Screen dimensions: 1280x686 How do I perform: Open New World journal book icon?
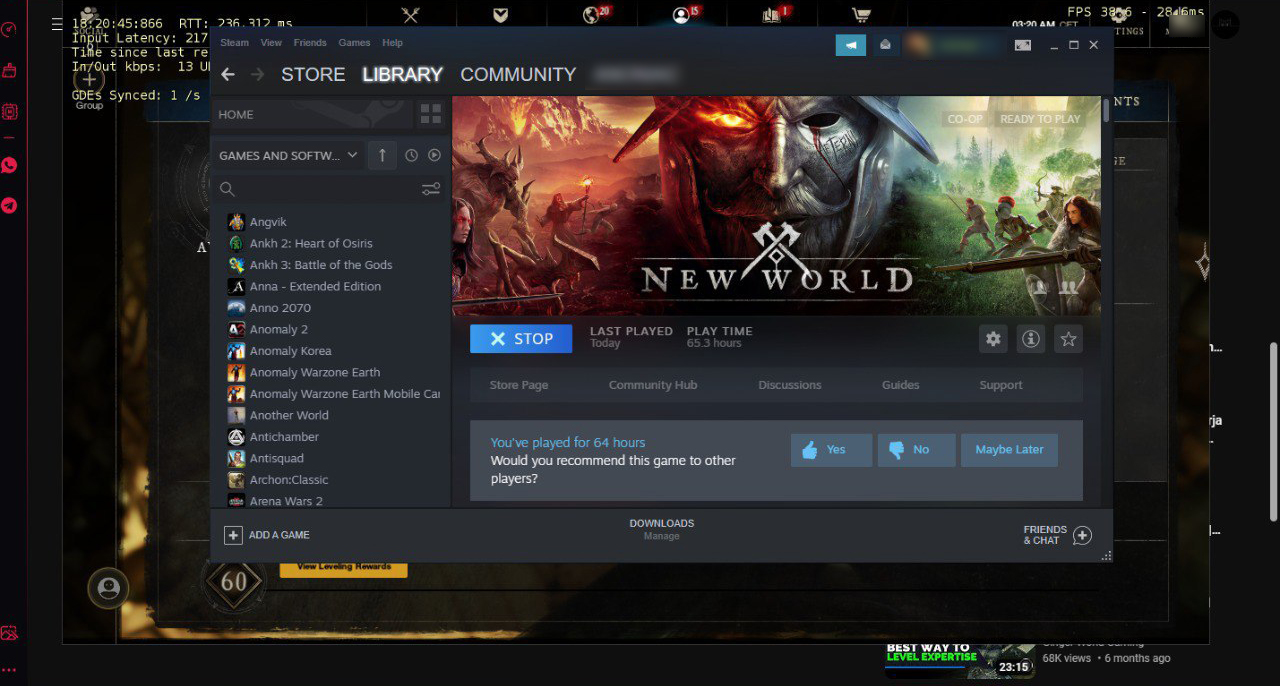(771, 14)
